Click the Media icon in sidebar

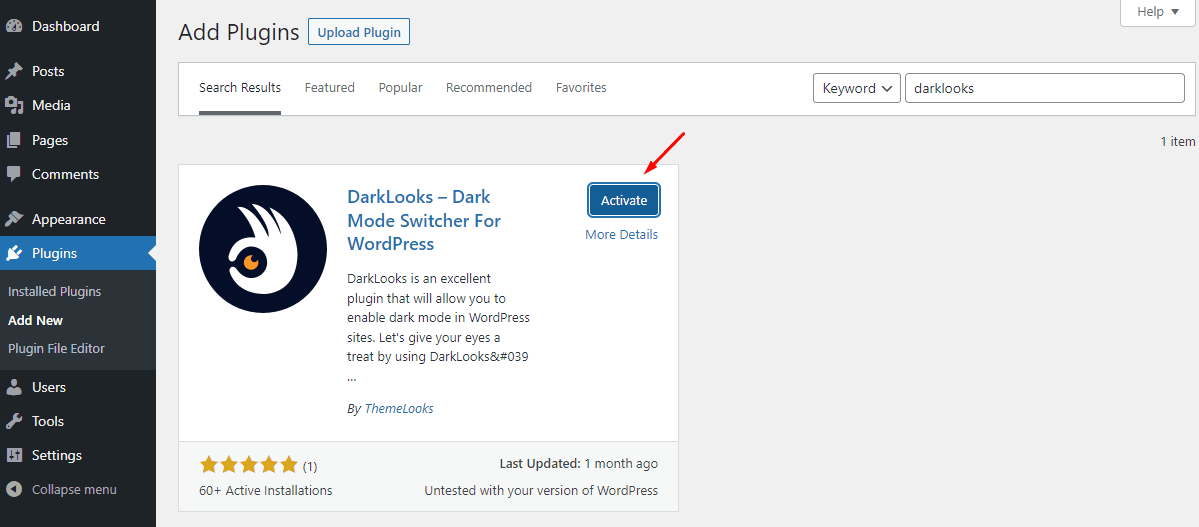[14, 105]
